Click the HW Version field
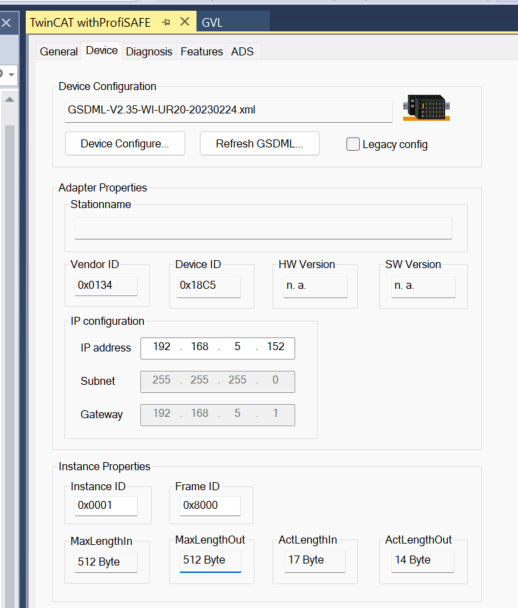This screenshot has height=608, width=518. [x=315, y=287]
